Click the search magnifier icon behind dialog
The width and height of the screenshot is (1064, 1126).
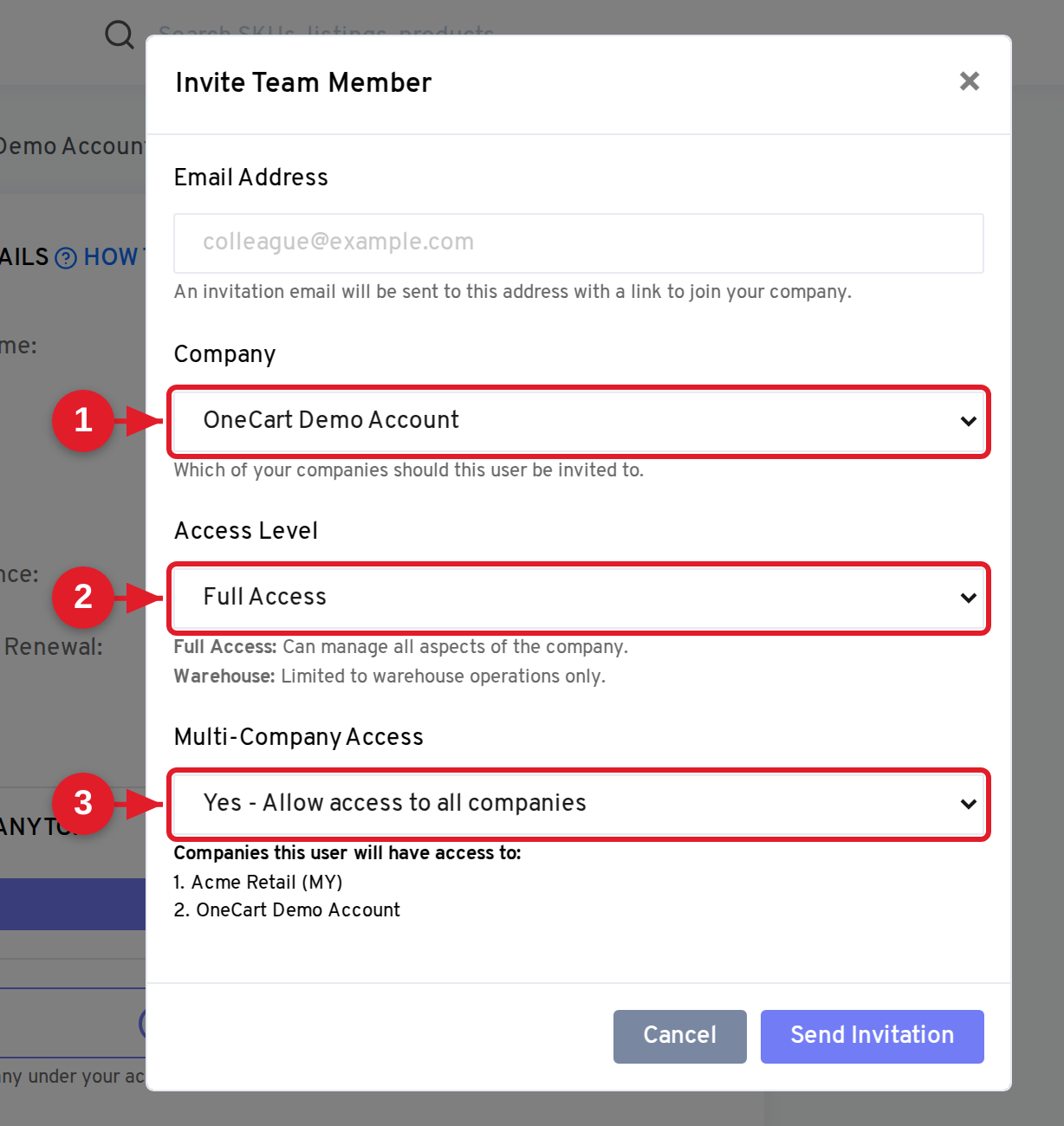coord(120,35)
